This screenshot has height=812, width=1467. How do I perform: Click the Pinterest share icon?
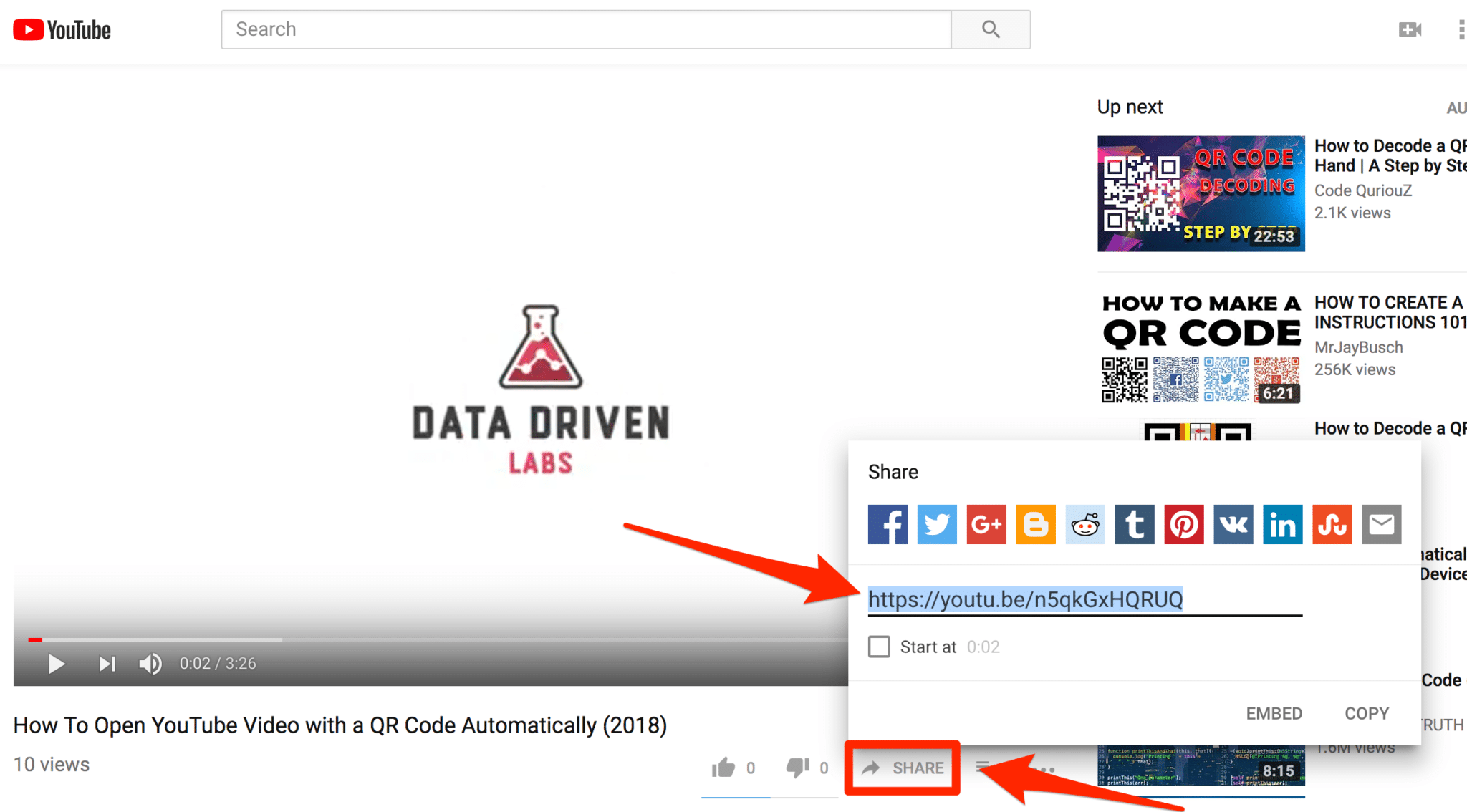(x=1184, y=525)
